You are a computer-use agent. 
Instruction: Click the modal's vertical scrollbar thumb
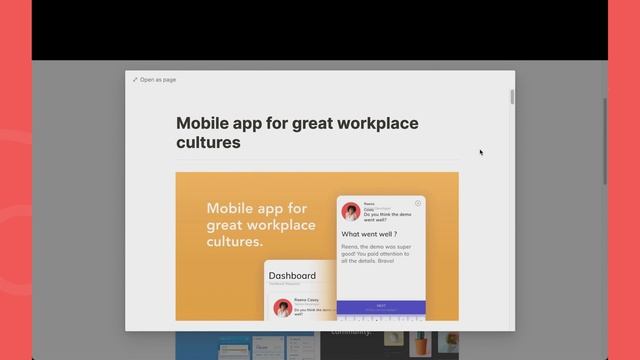(x=512, y=97)
